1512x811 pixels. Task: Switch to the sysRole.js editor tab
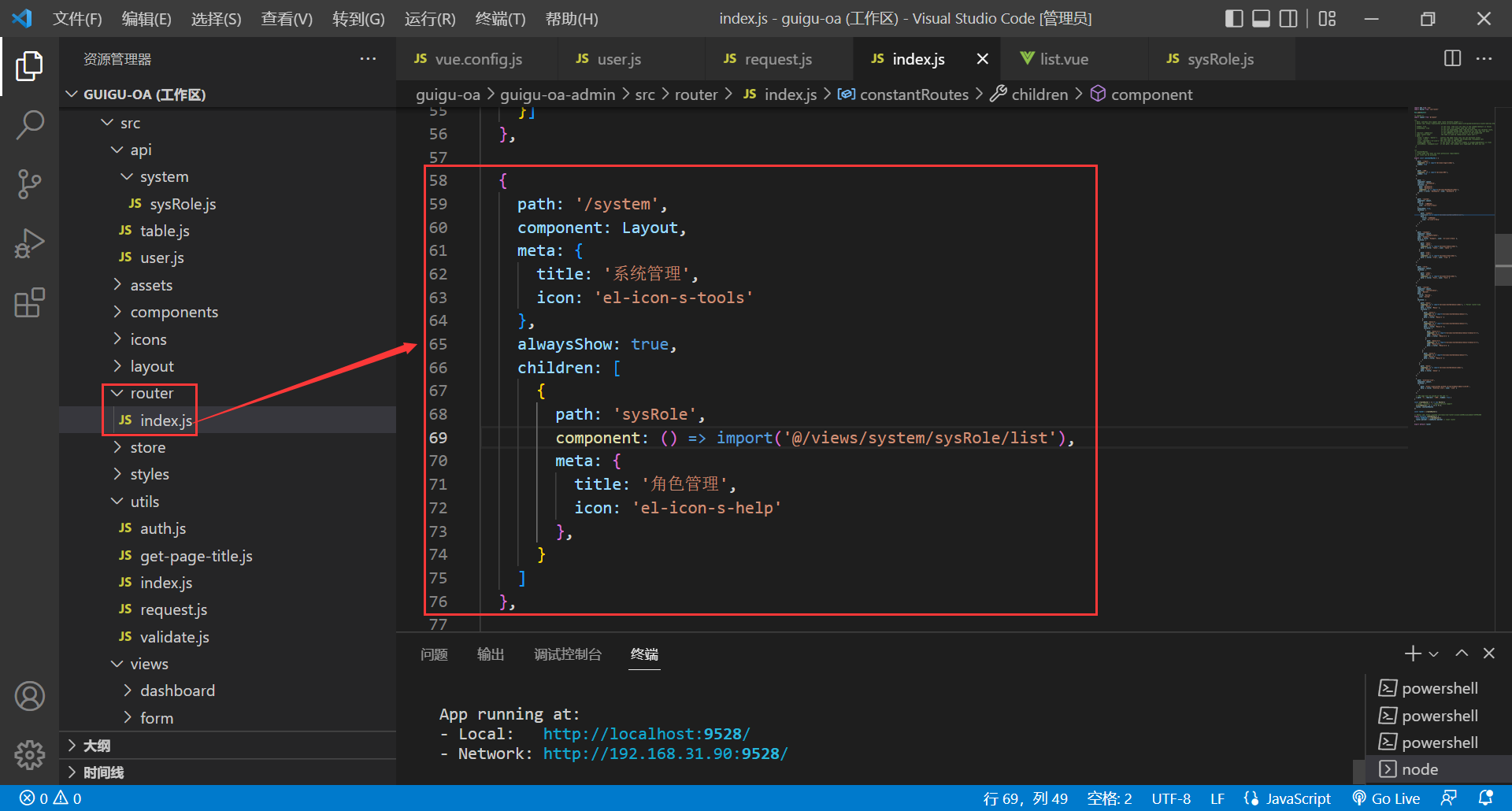1219,59
